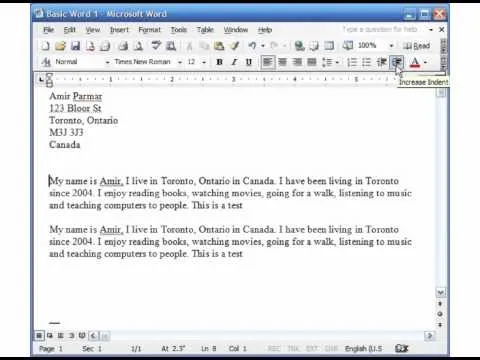480x360 pixels.
Task: Open the font size 12 dropdown
Action: tap(204, 62)
